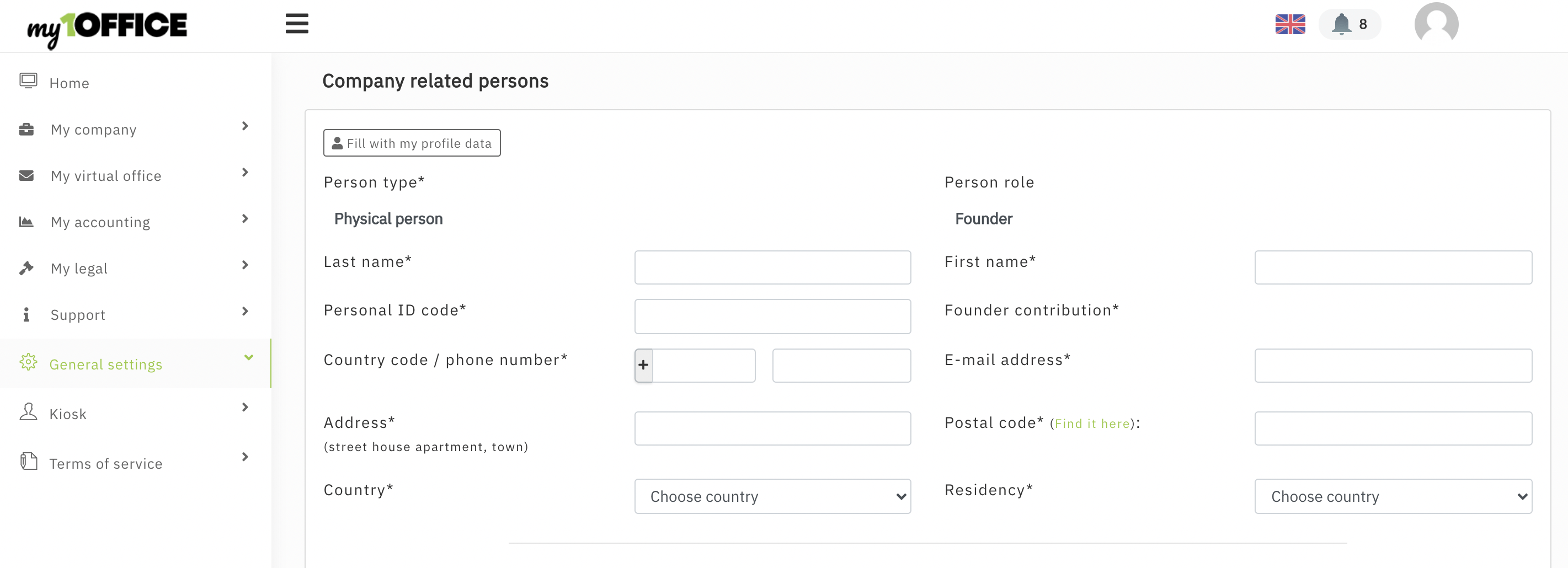This screenshot has width=1568, height=568.
Task: Open the notifications bell icon
Action: point(1341,24)
